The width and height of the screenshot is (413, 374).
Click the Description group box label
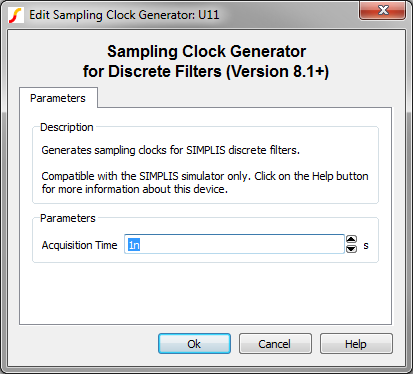tap(67, 127)
